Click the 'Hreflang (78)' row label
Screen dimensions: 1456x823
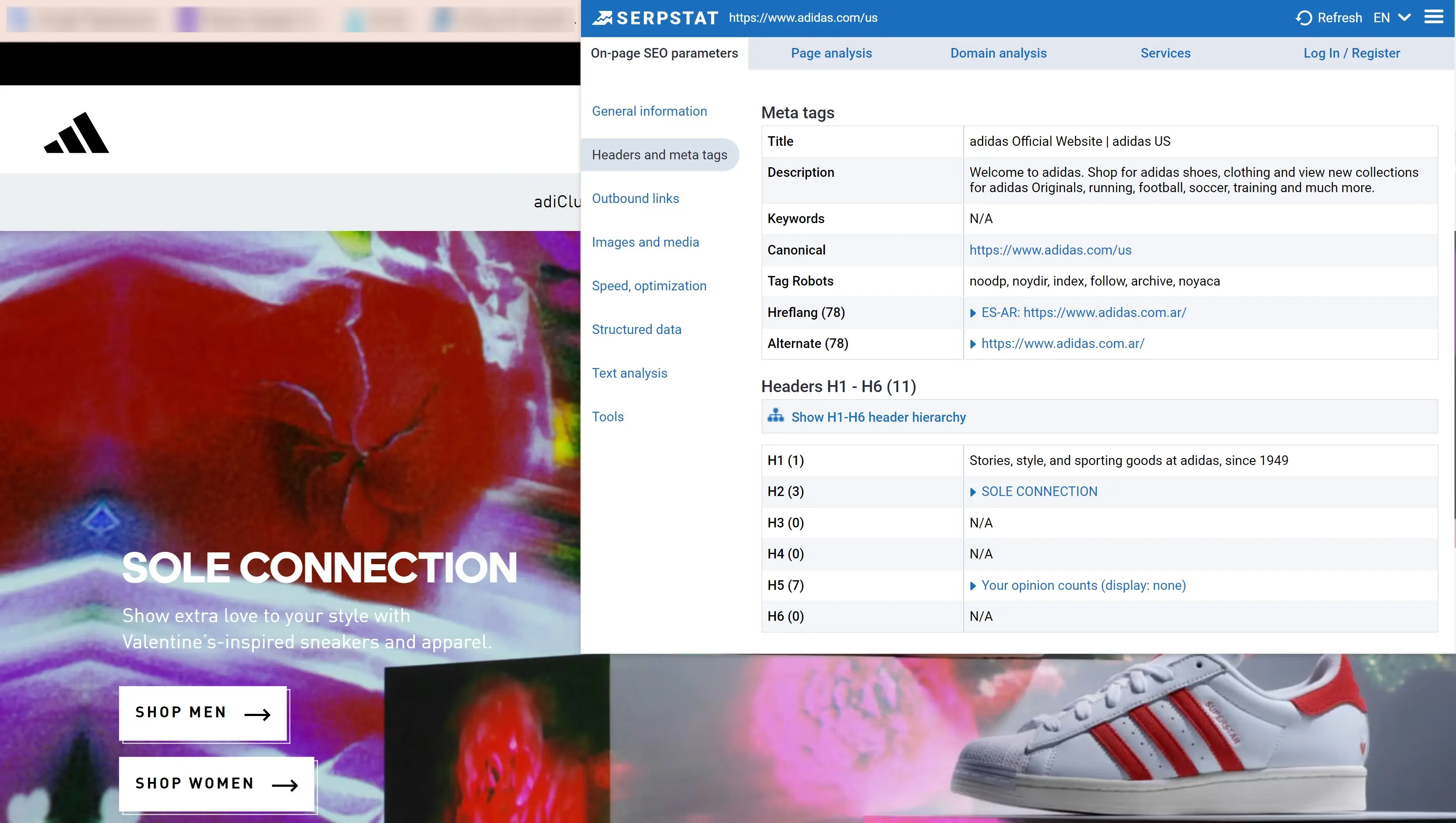(x=806, y=313)
